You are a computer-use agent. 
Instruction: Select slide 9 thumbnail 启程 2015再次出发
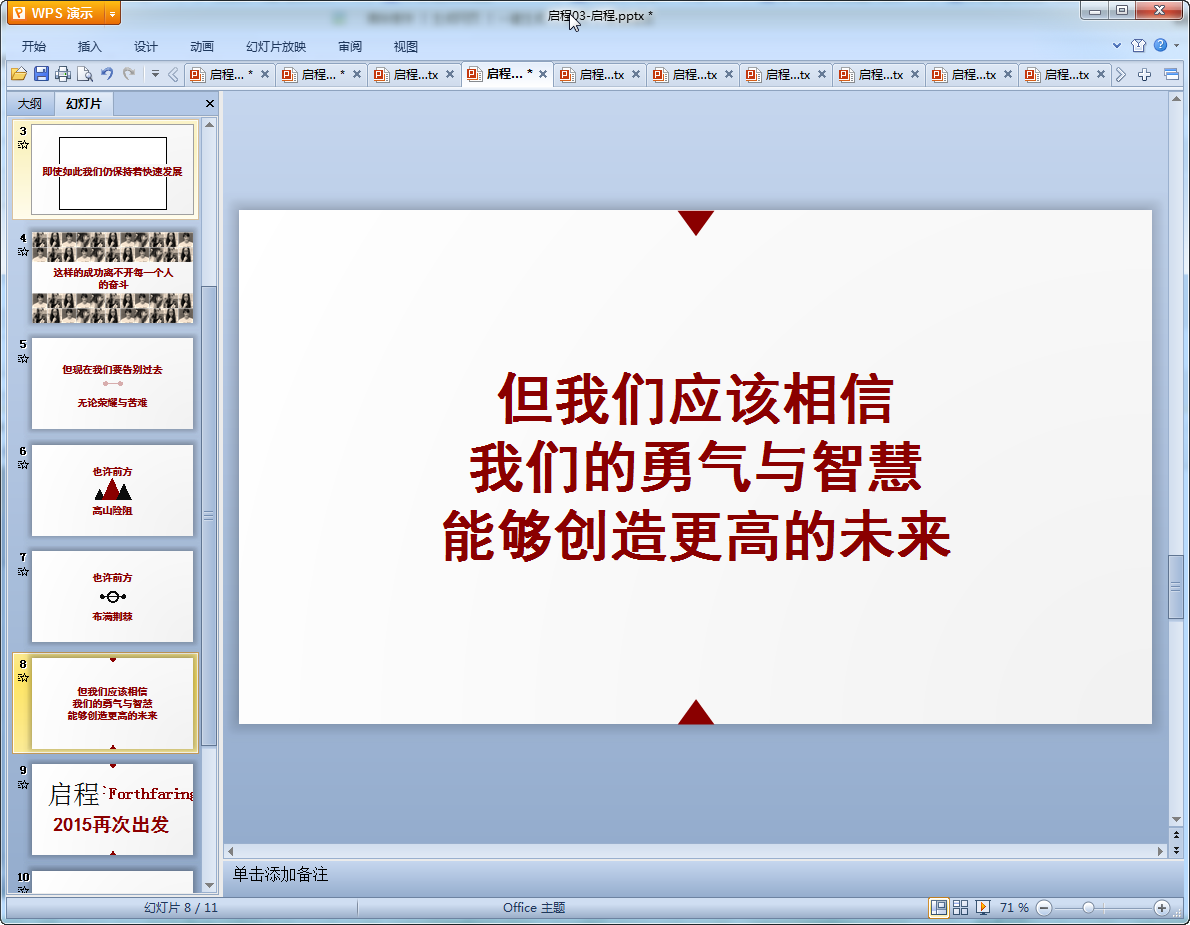point(112,810)
